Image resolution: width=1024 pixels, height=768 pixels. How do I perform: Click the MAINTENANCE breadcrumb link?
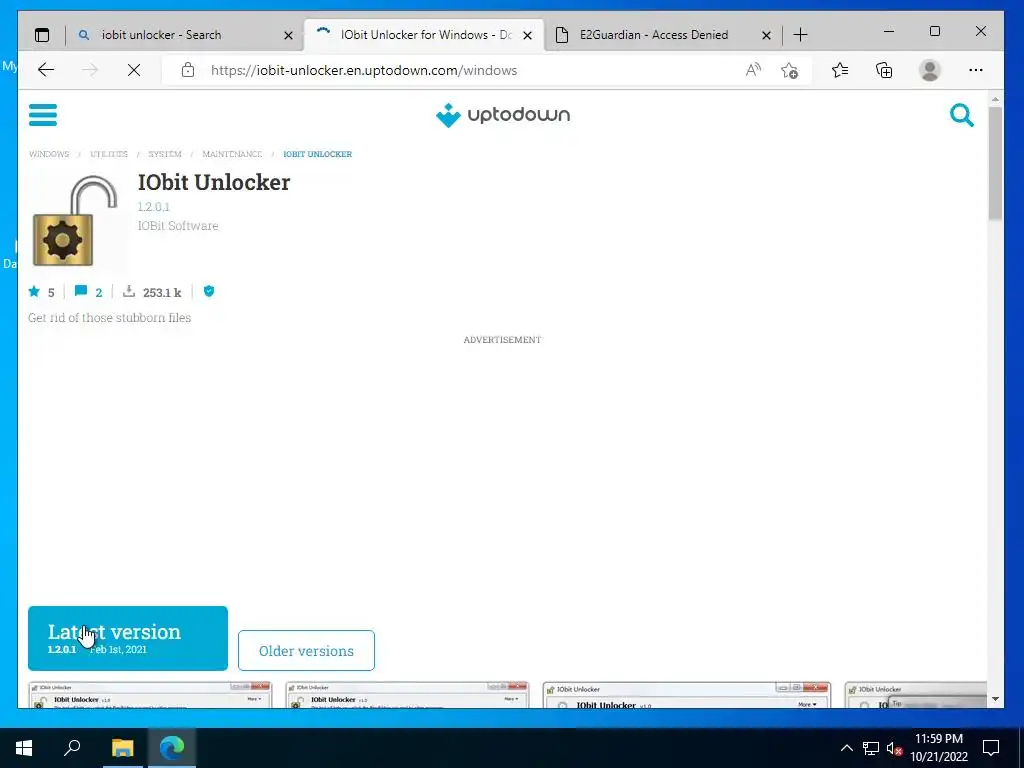232,154
